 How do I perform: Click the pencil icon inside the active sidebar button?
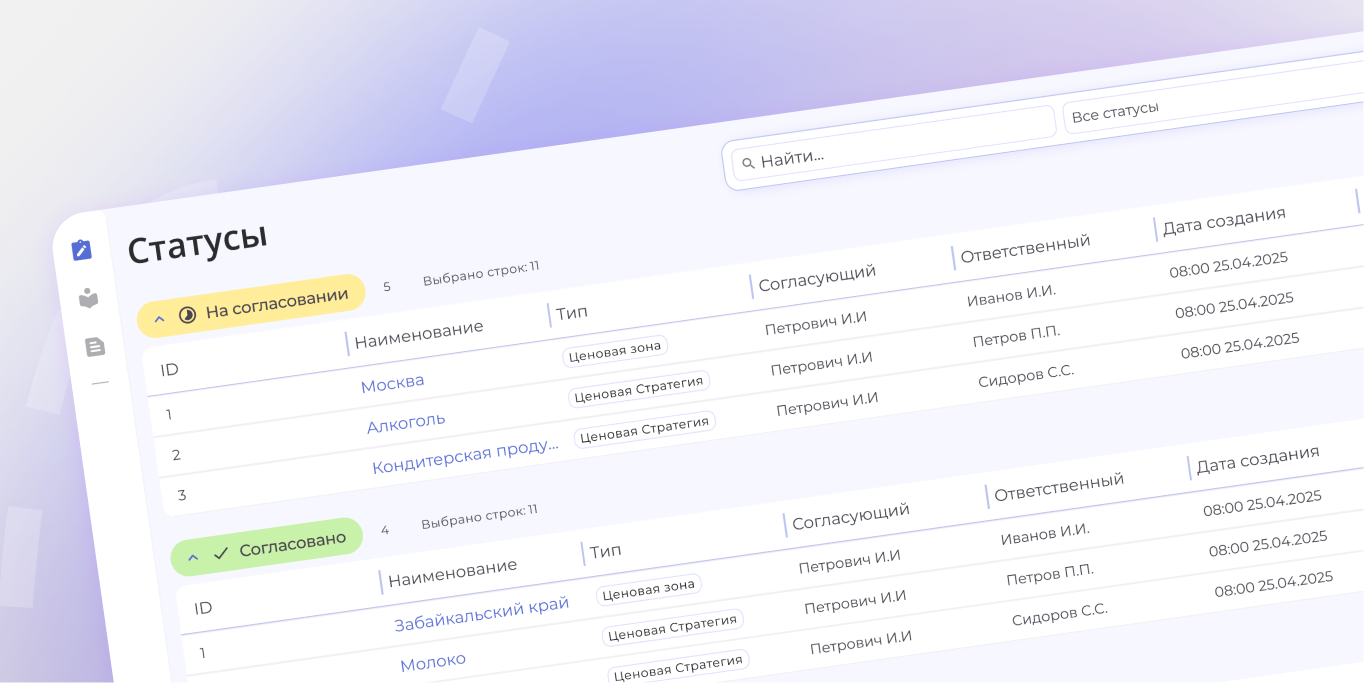[x=81, y=249]
